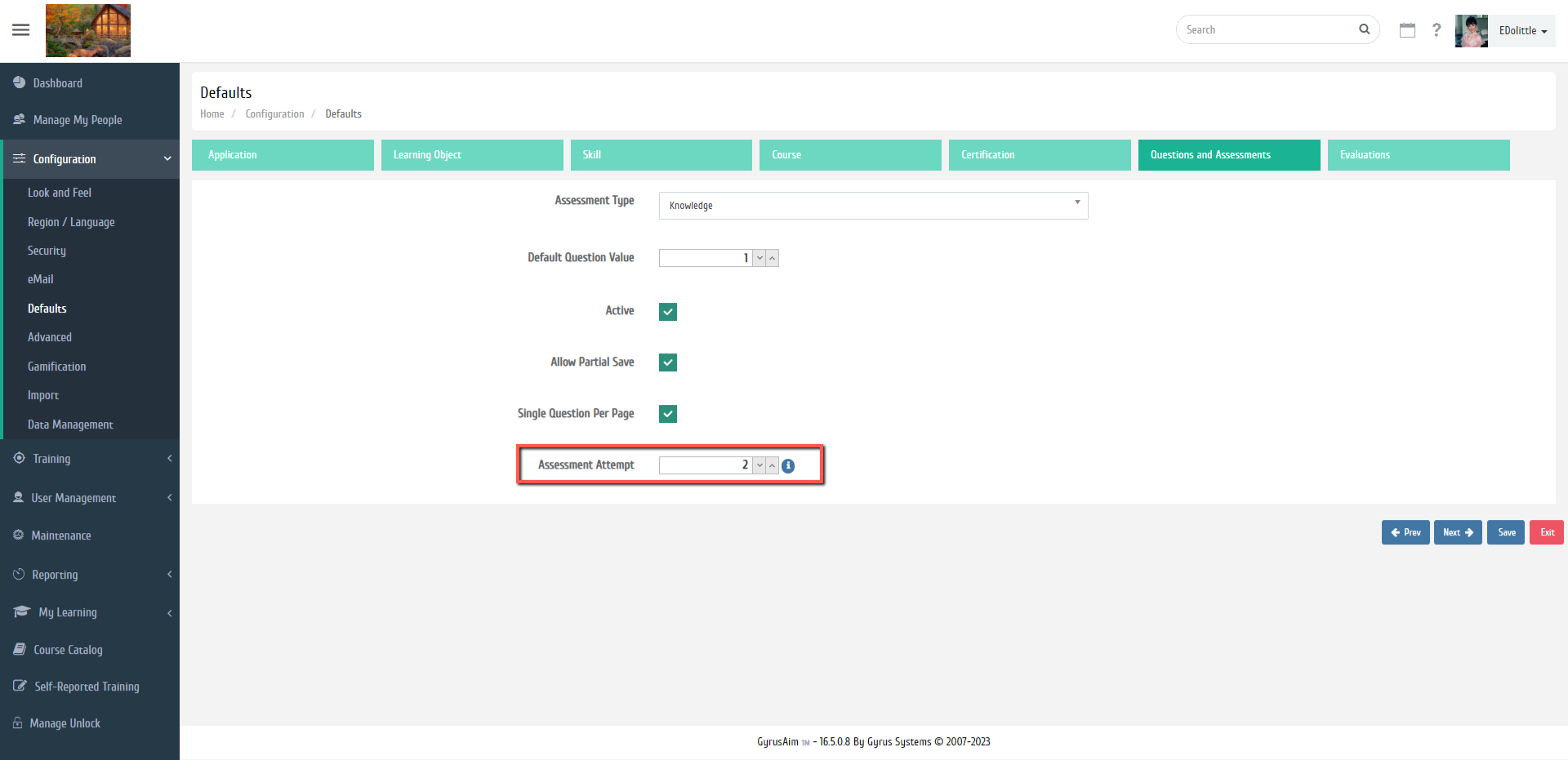
Task: Switch to the Certification tab
Action: coord(1039,155)
